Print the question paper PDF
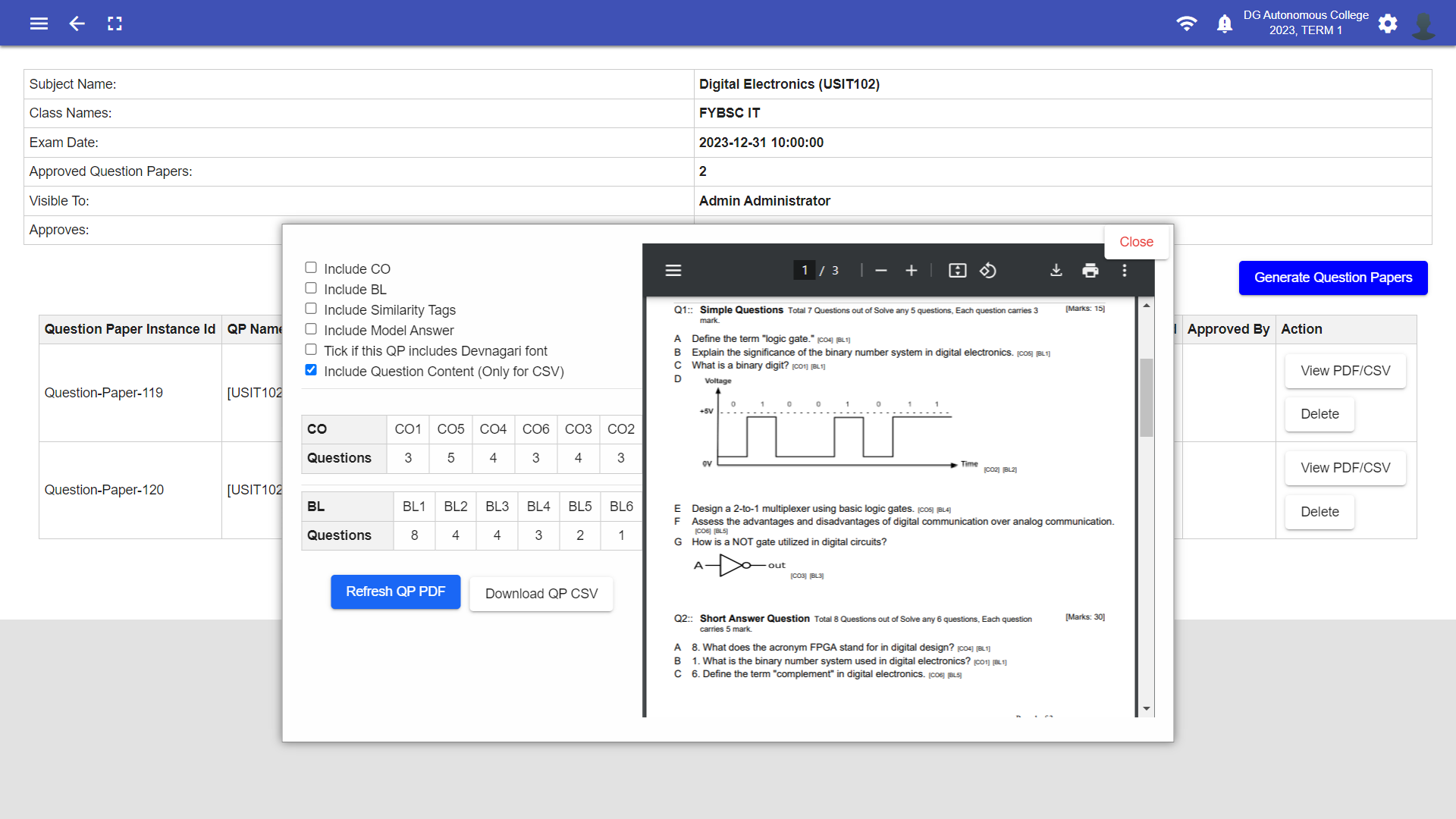Image resolution: width=1456 pixels, height=819 pixels. 1090,271
